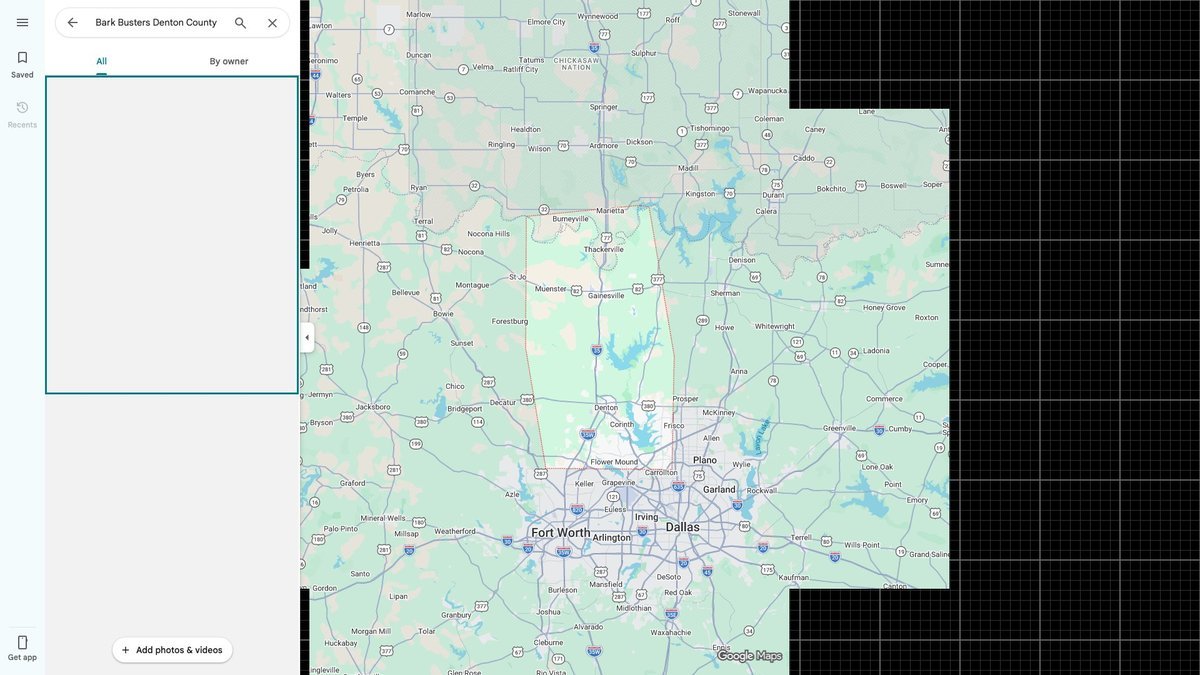Click the Denison map label
The height and width of the screenshot is (675, 1200).
[743, 260]
